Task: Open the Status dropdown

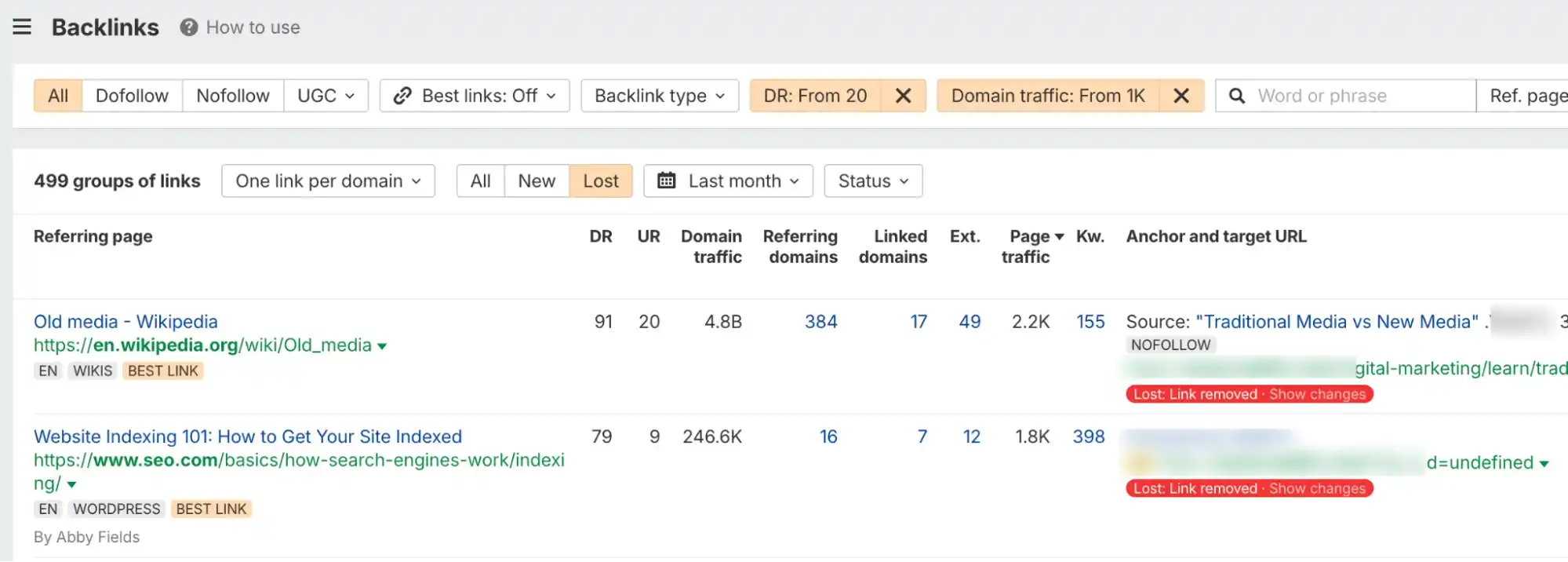Action: pos(873,181)
